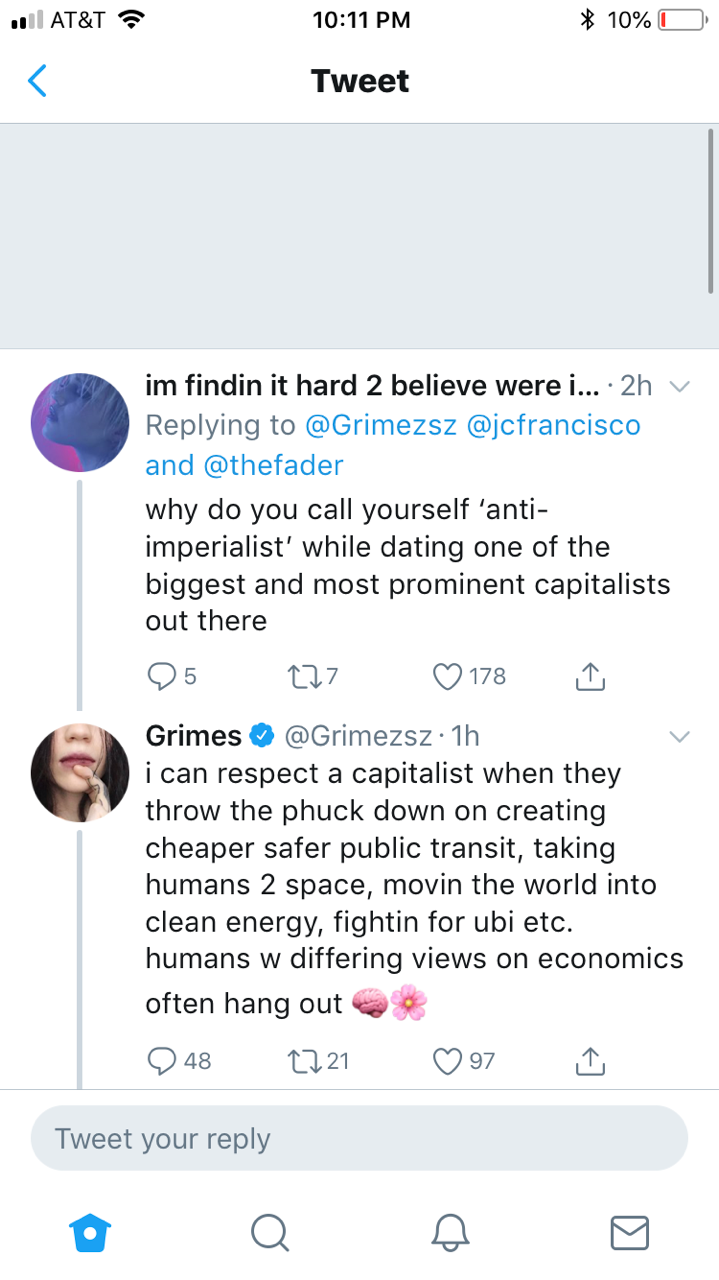Open the Search tab

pos(269,1232)
